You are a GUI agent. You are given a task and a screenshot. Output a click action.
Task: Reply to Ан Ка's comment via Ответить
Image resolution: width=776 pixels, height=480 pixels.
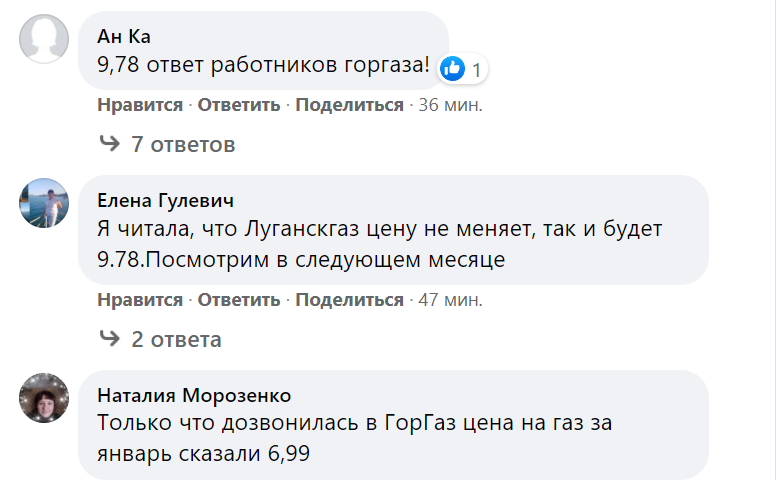(241, 105)
